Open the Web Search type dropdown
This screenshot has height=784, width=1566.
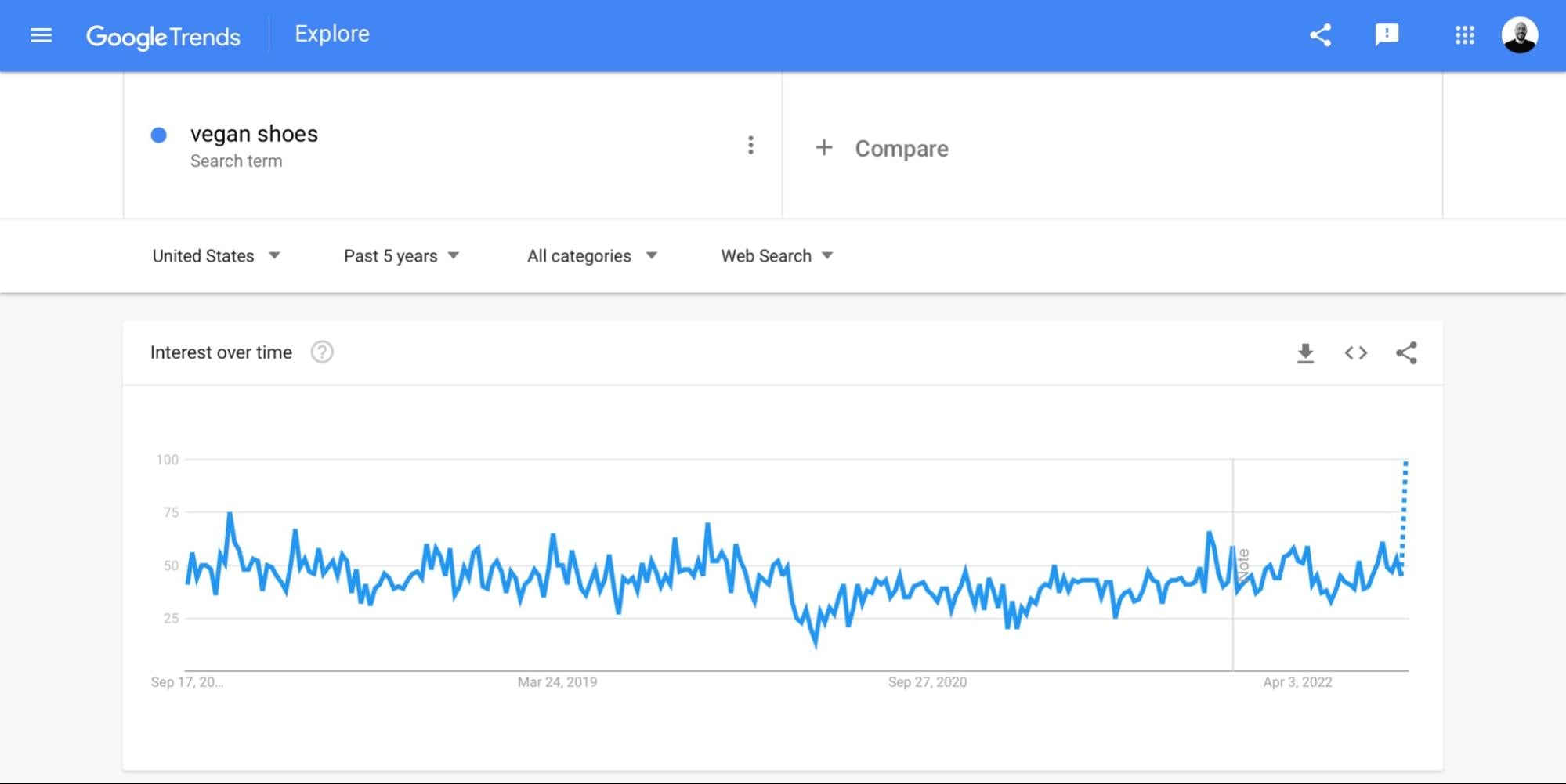776,256
